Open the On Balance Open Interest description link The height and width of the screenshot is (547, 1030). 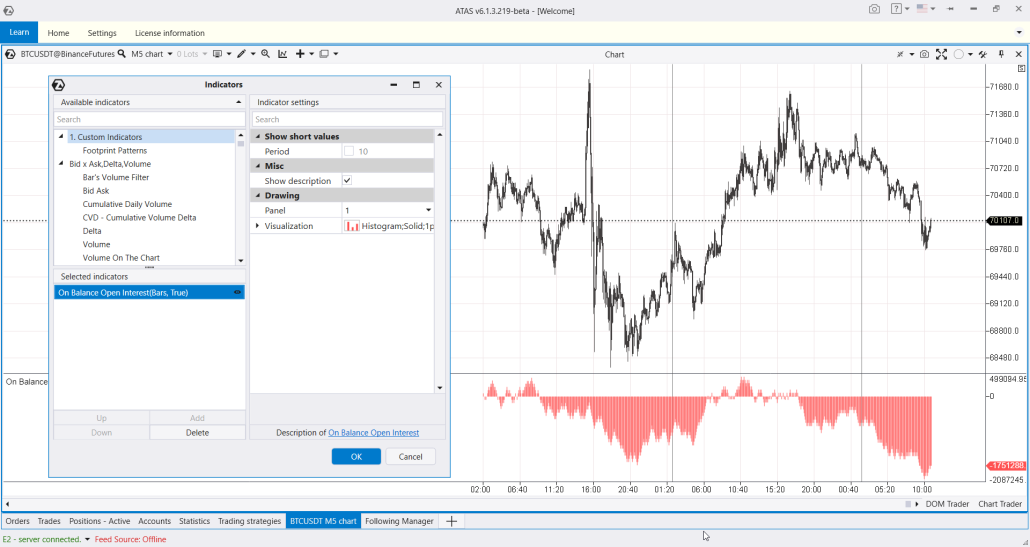click(x=374, y=433)
